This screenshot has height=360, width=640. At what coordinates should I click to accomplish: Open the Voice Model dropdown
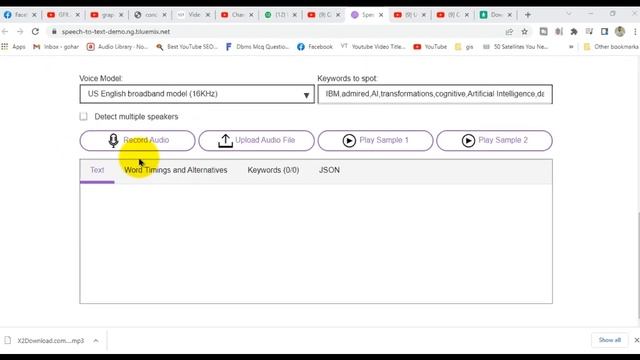click(197, 94)
